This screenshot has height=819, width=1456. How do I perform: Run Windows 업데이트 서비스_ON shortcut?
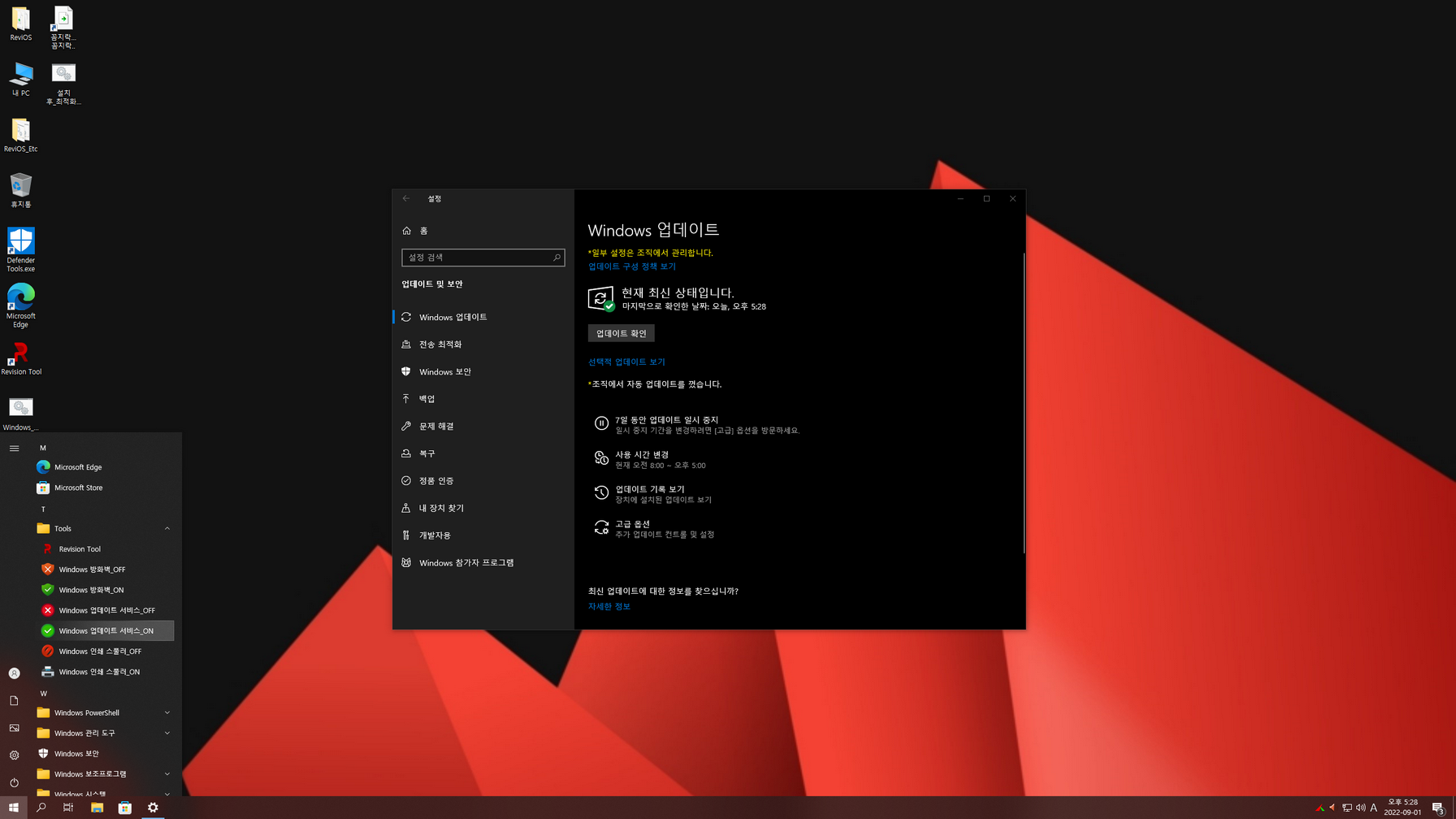point(104,630)
